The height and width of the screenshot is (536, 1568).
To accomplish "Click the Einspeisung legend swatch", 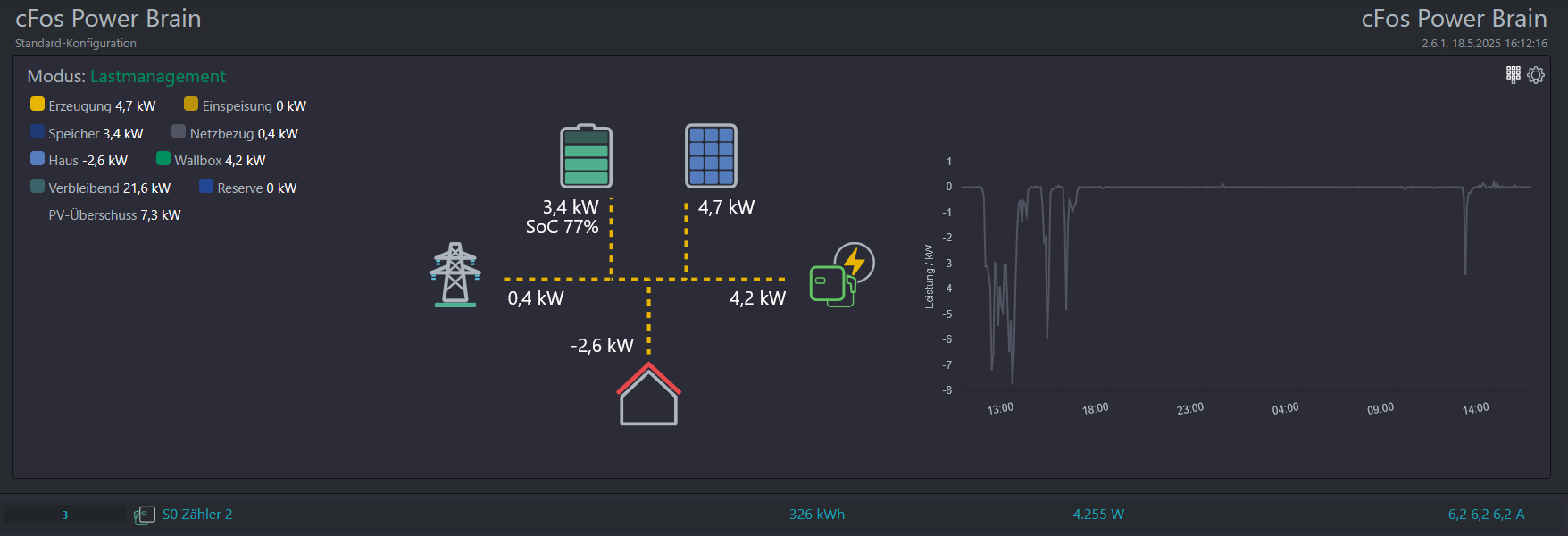I will pos(191,104).
